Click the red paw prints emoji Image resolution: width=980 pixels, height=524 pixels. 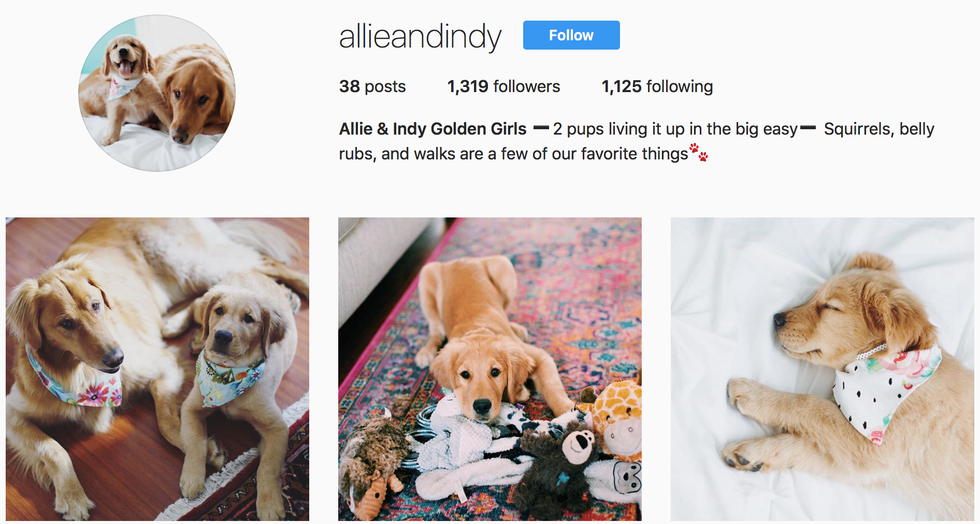coord(699,152)
